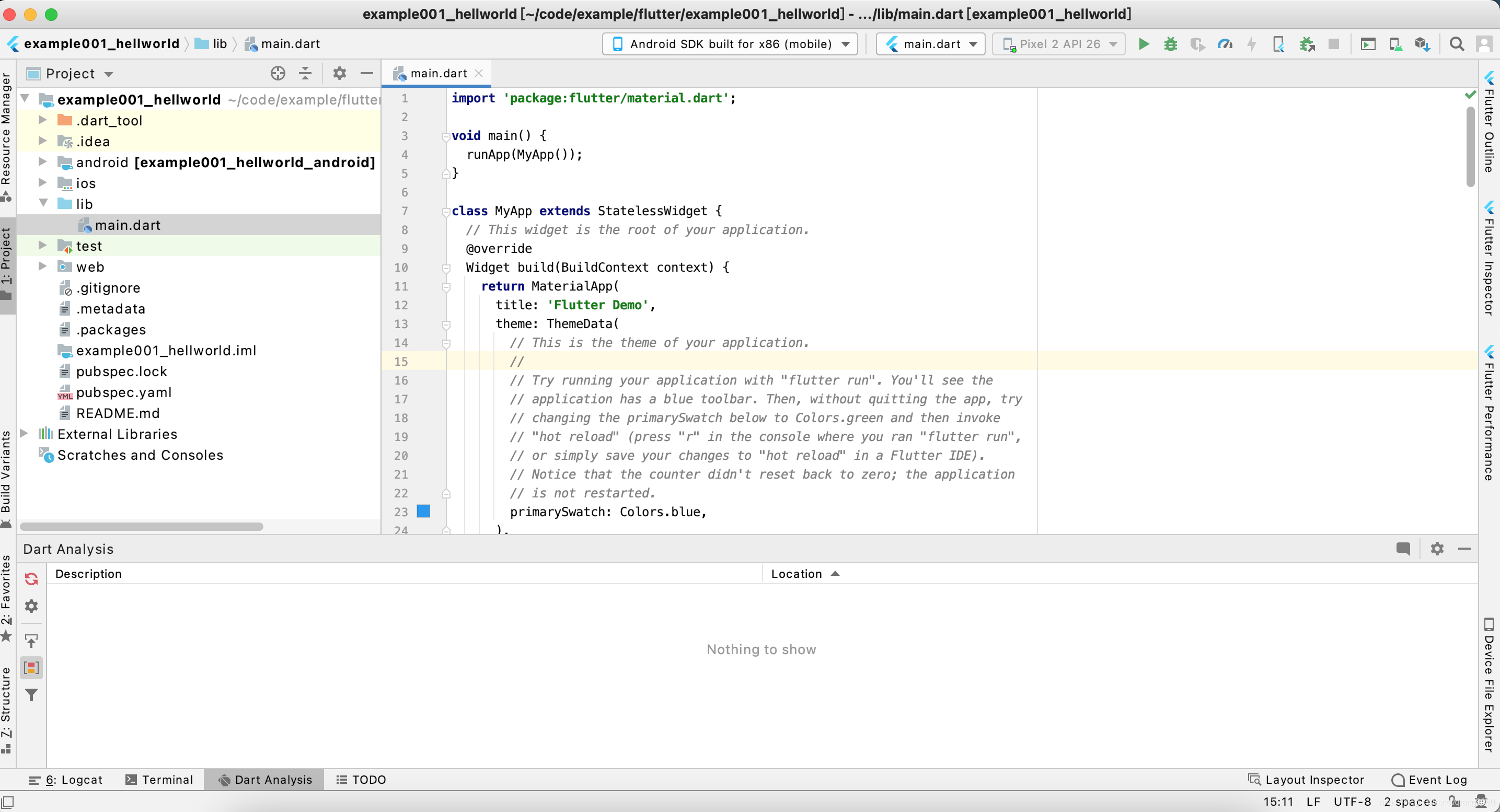Expand the .dart_tool folder
This screenshot has height=812, width=1500.
[x=42, y=120]
